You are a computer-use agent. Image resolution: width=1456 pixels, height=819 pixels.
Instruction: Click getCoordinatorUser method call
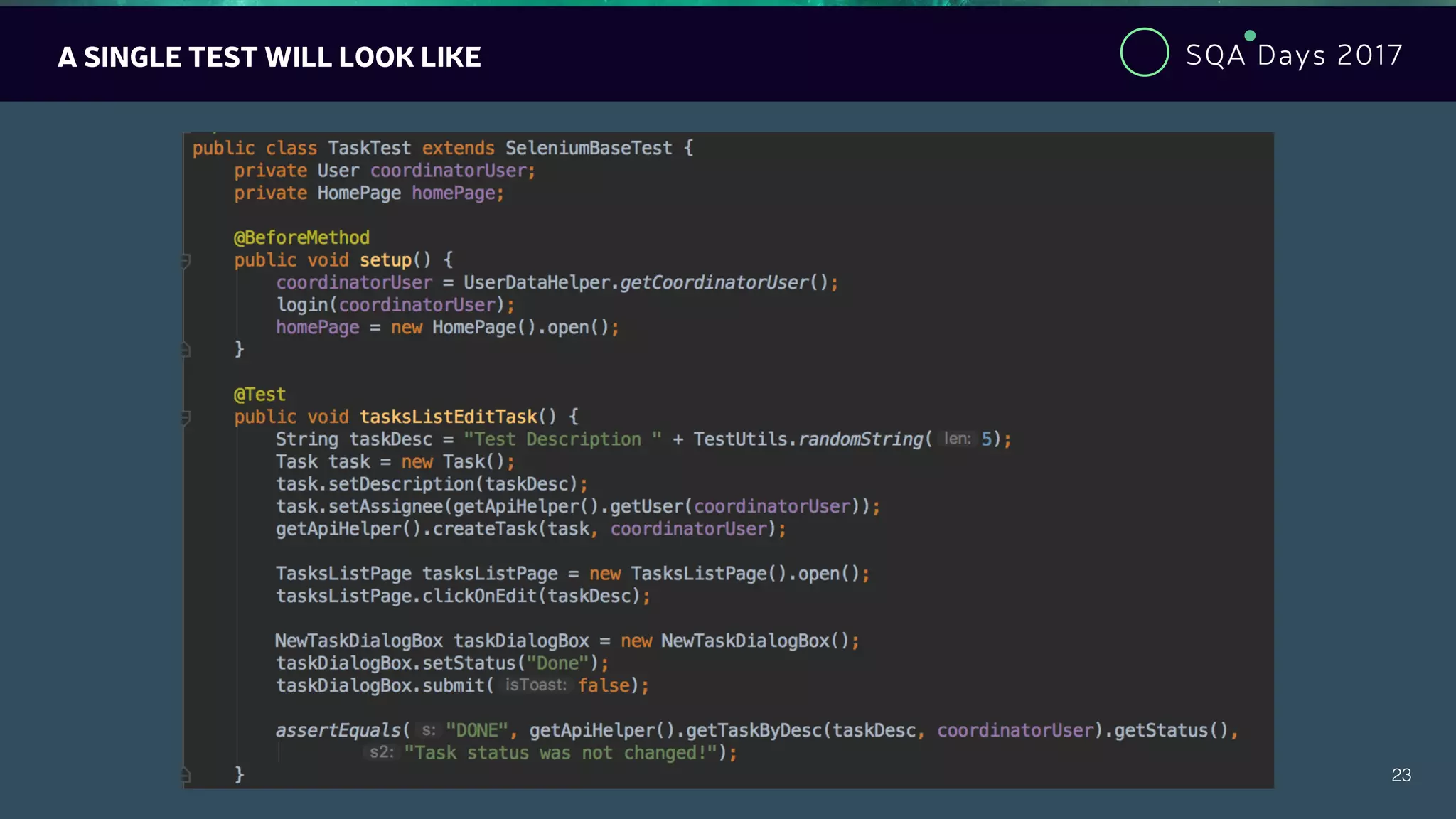coord(714,282)
